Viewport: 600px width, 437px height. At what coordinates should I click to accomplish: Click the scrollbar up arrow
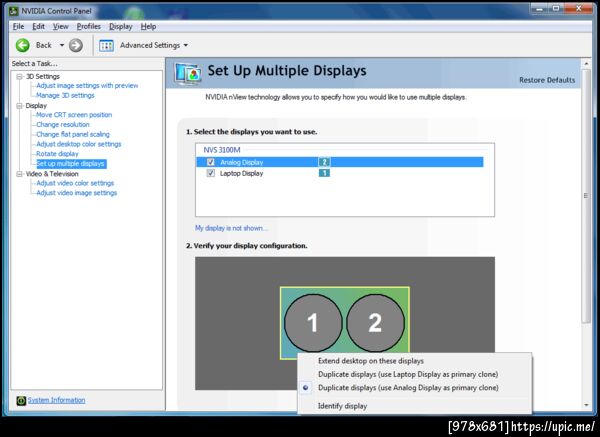(586, 64)
